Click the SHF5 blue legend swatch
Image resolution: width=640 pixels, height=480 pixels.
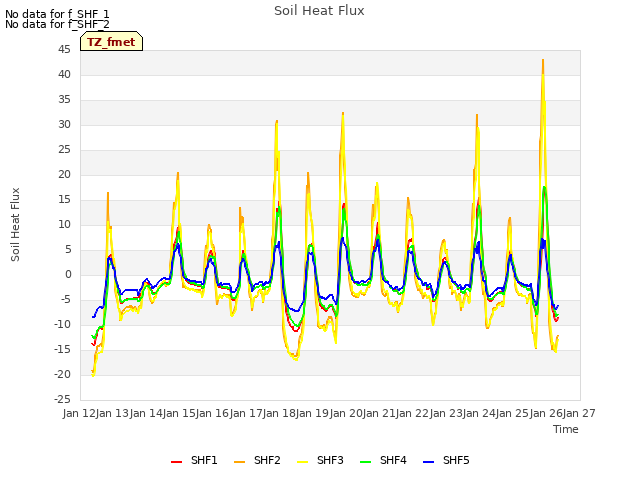(429, 462)
